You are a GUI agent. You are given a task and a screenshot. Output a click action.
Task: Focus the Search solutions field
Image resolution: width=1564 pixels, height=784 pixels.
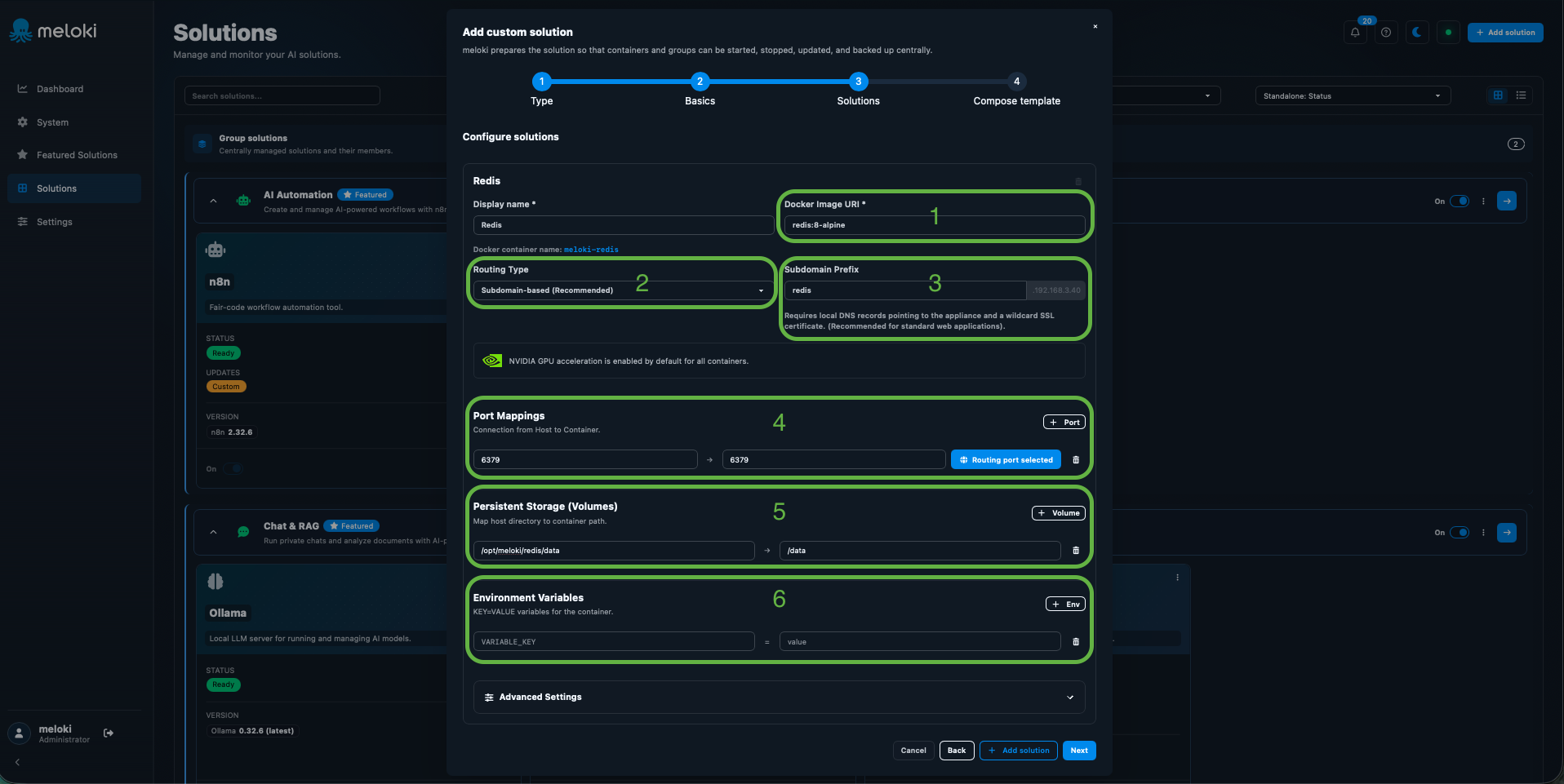tap(282, 96)
